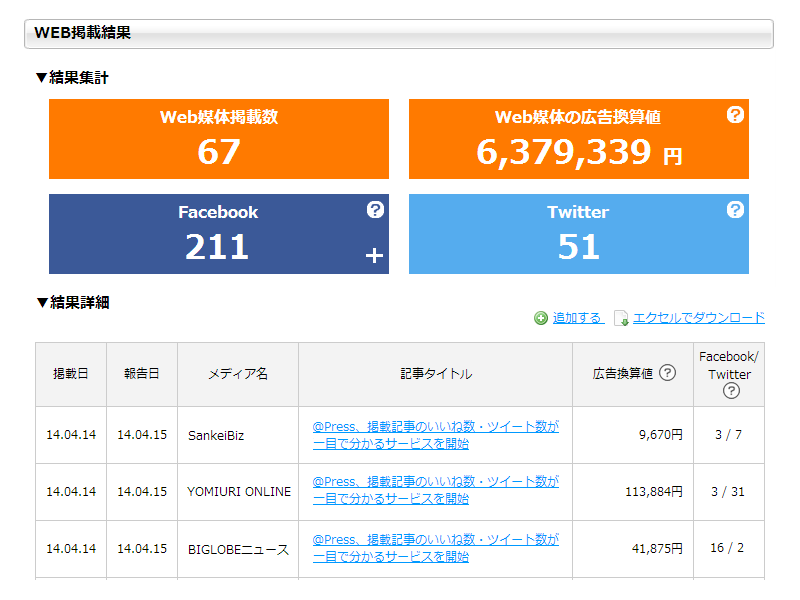
Task: Click 14.04.15 report date in BIGLOBEニュース row
Action: coord(142,548)
